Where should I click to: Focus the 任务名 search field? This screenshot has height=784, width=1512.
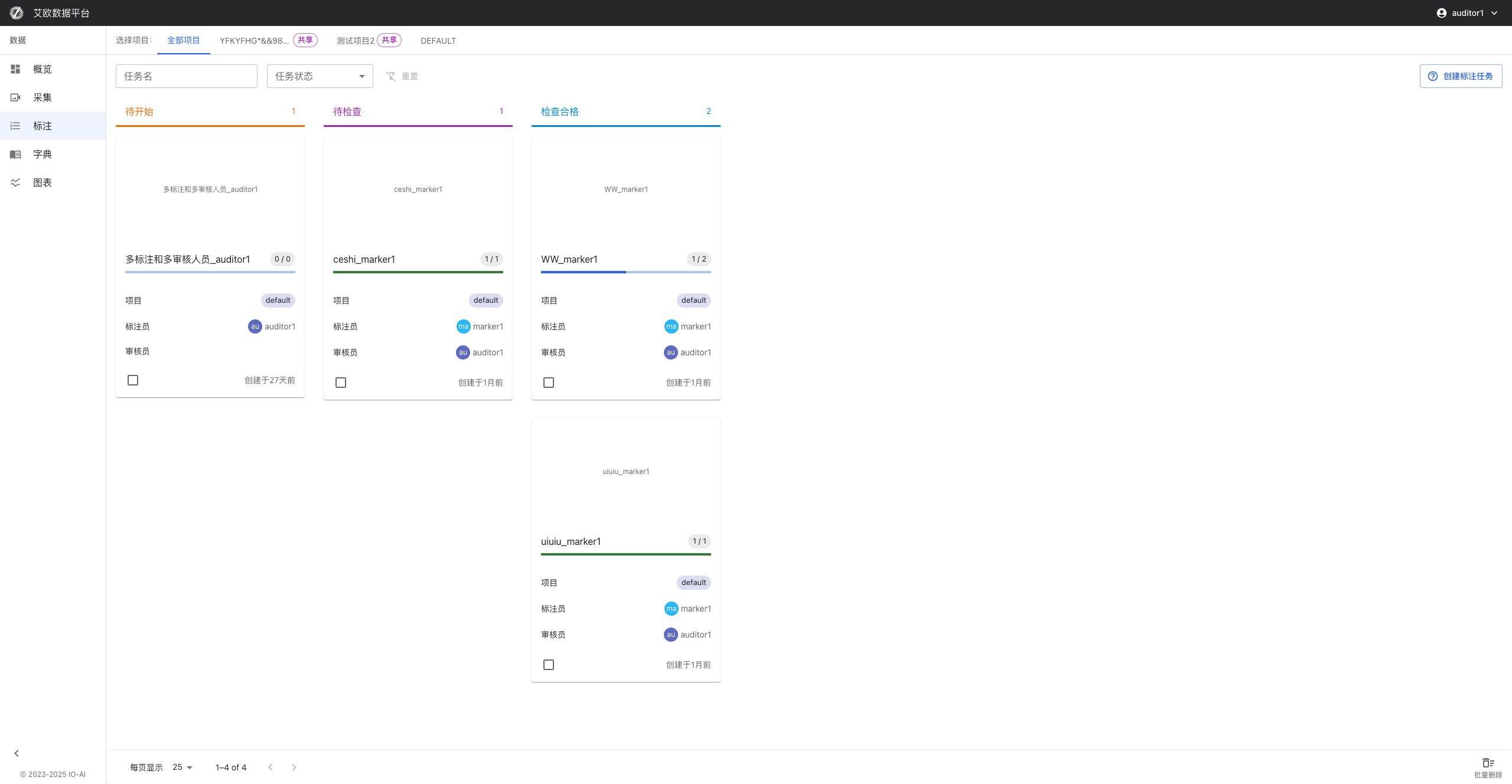[186, 76]
